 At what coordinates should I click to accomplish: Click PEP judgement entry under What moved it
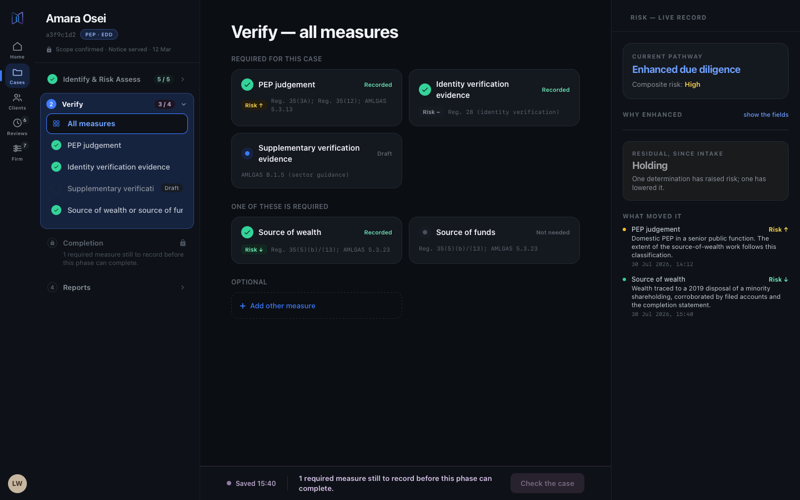[x=705, y=247]
